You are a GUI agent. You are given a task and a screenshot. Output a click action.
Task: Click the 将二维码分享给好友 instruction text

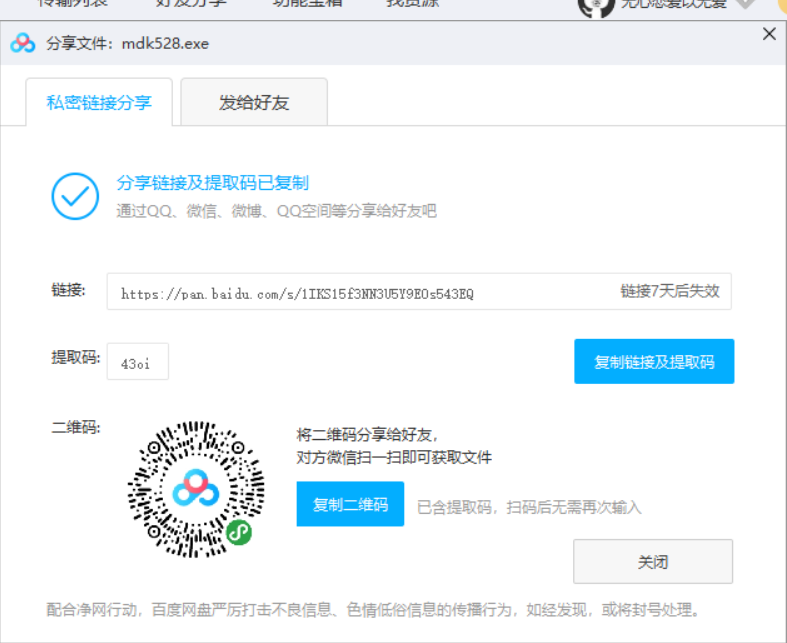pos(367,435)
